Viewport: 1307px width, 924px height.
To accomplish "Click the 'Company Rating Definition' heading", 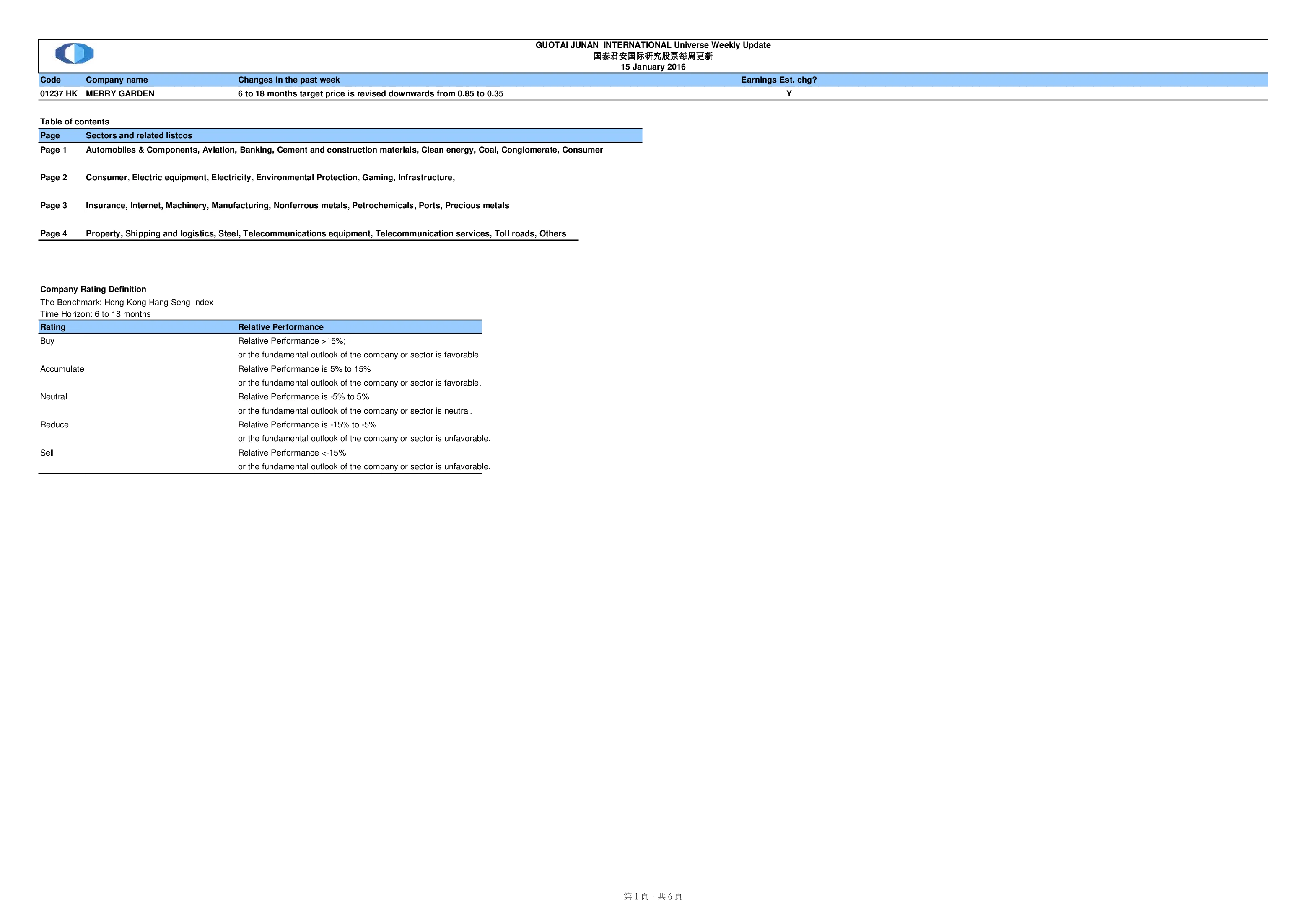I will pos(93,289).
